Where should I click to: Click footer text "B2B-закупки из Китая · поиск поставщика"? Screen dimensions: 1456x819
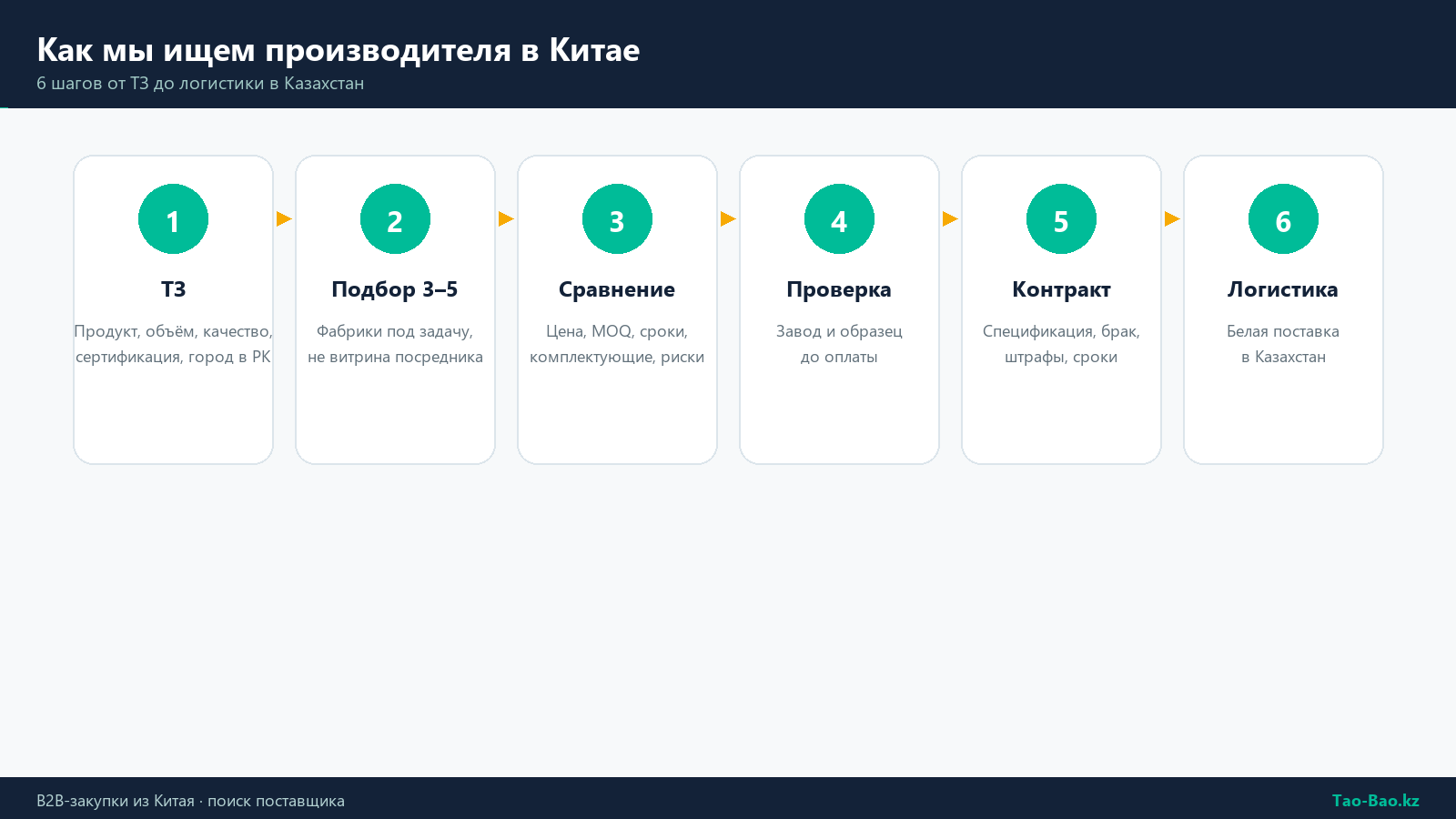coord(190,801)
